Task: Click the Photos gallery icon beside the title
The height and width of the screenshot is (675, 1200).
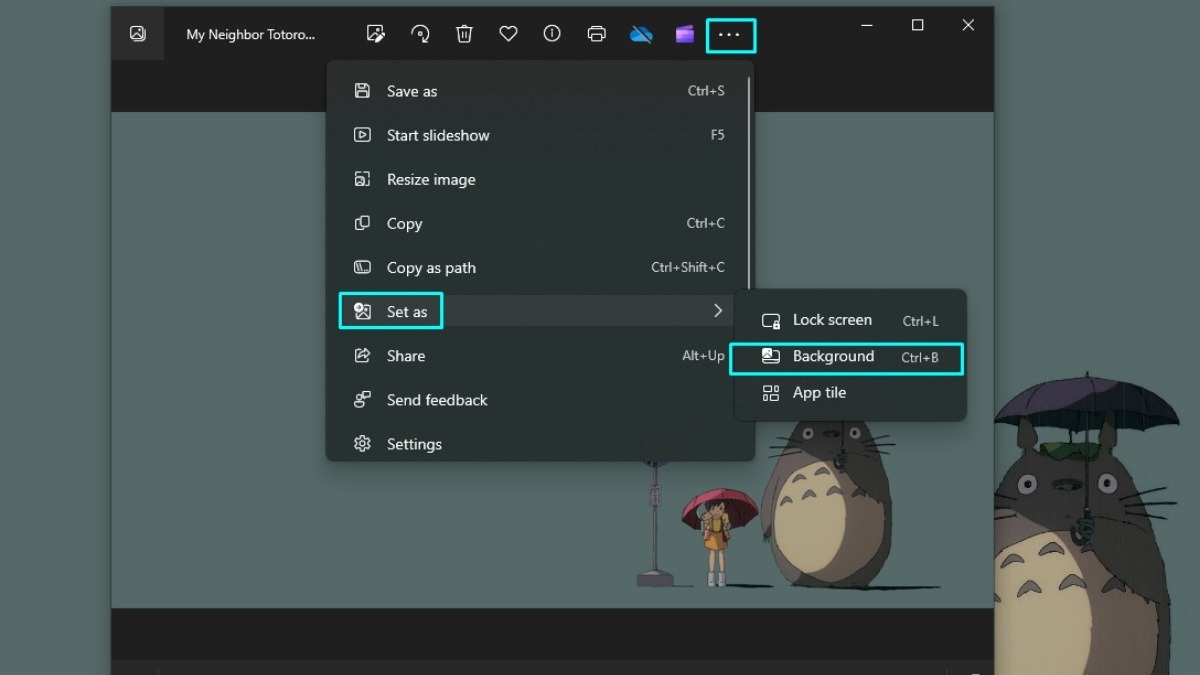Action: (138, 34)
